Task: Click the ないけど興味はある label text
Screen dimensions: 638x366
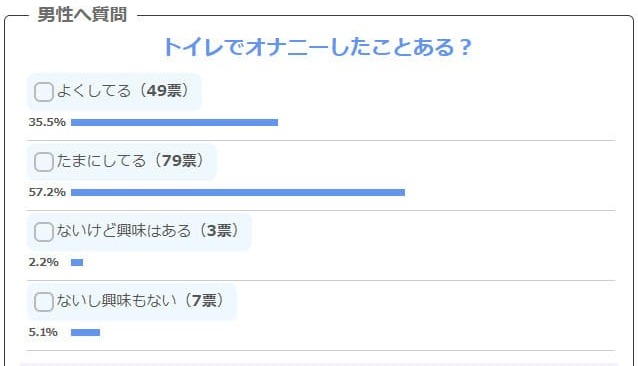Action: point(124,231)
